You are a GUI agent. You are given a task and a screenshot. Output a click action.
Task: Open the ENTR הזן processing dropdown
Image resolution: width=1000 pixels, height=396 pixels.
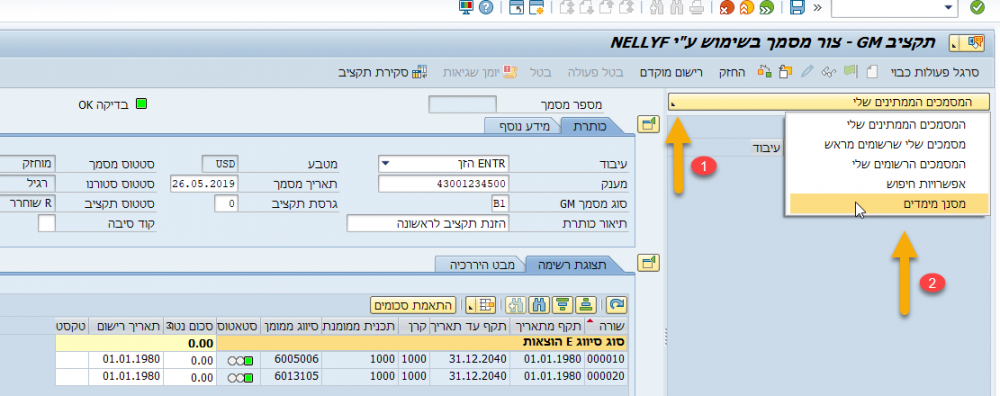pos(445,164)
